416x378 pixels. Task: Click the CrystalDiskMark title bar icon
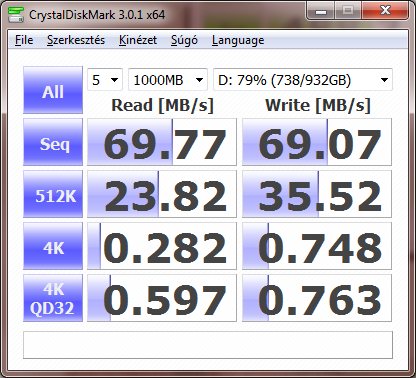pos(16,14)
